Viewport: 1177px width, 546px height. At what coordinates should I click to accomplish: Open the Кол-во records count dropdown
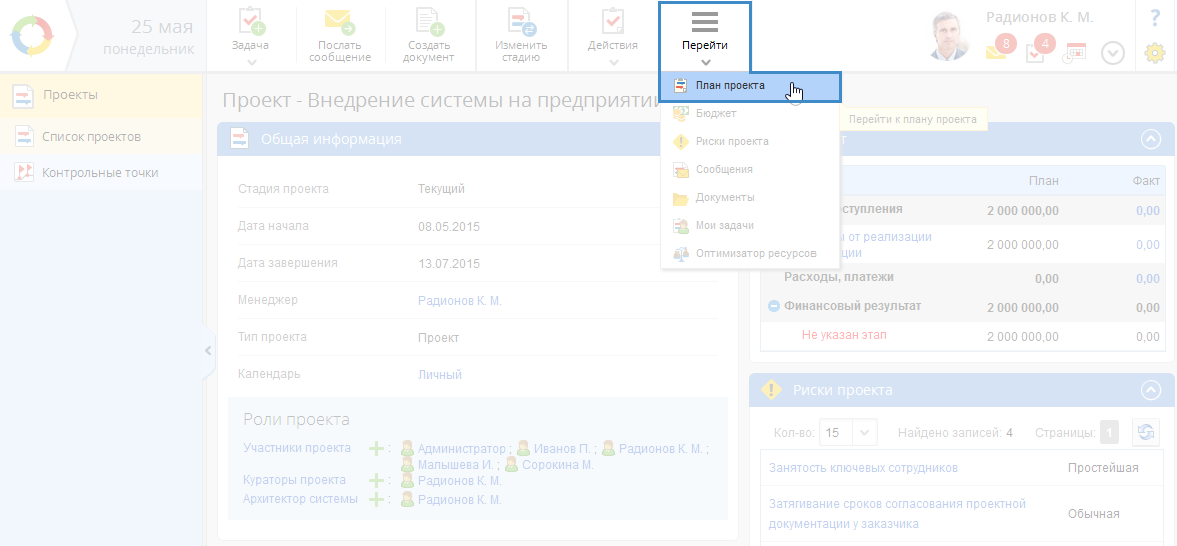click(848, 433)
